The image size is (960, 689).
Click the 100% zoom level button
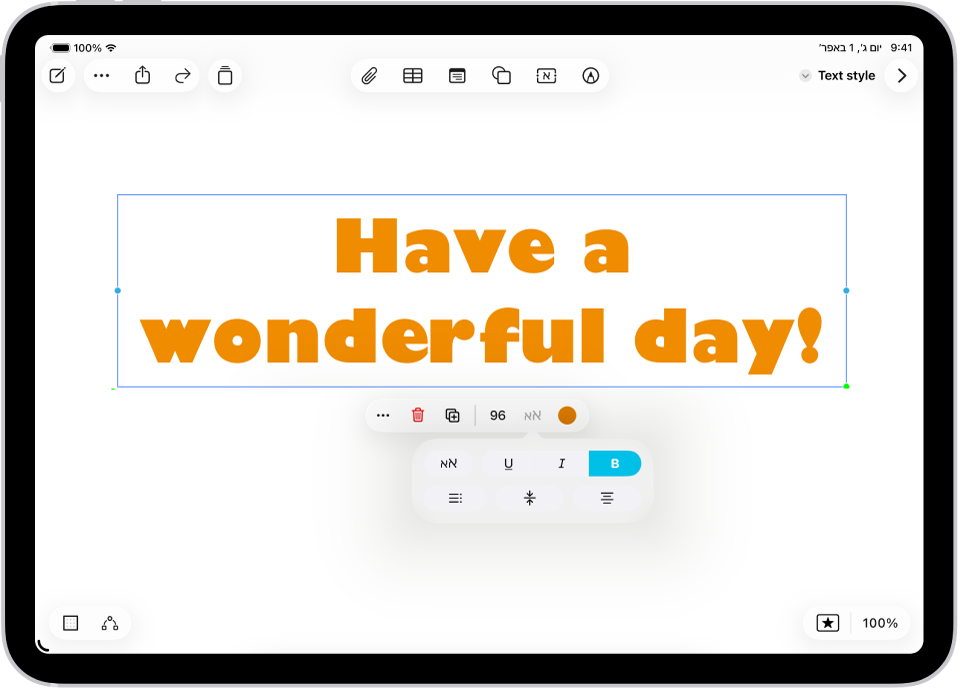click(880, 623)
